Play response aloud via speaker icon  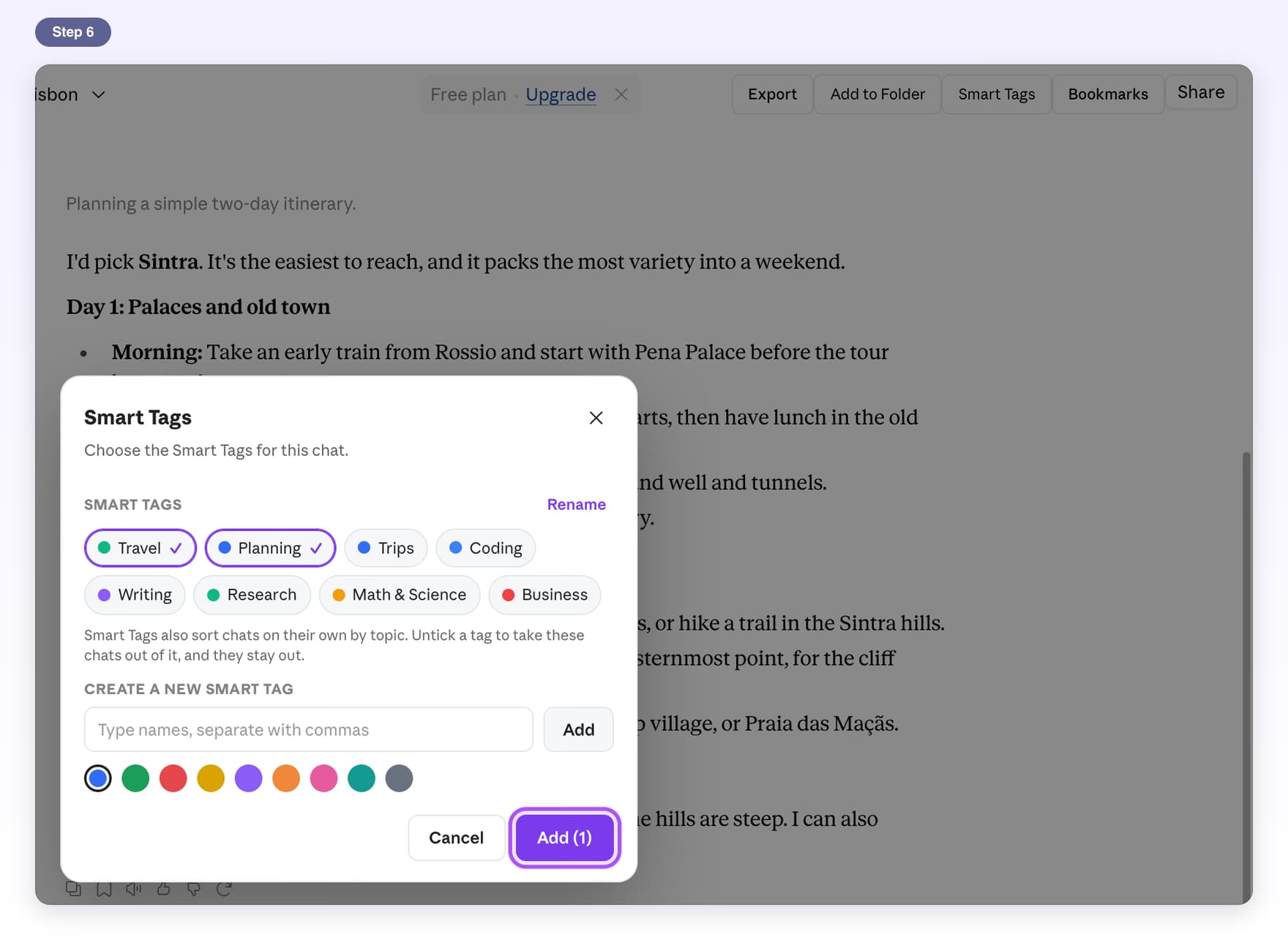point(133,888)
